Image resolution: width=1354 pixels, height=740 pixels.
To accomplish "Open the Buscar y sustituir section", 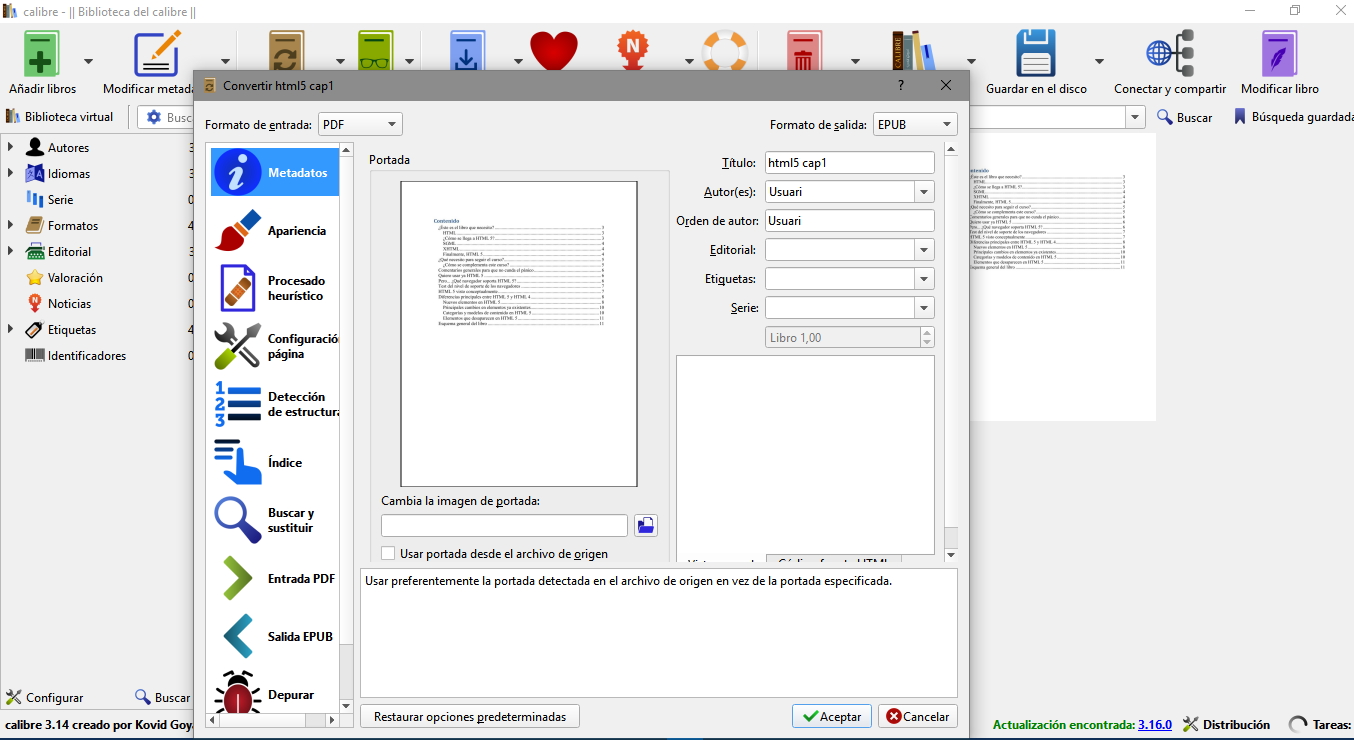I will coord(275,520).
